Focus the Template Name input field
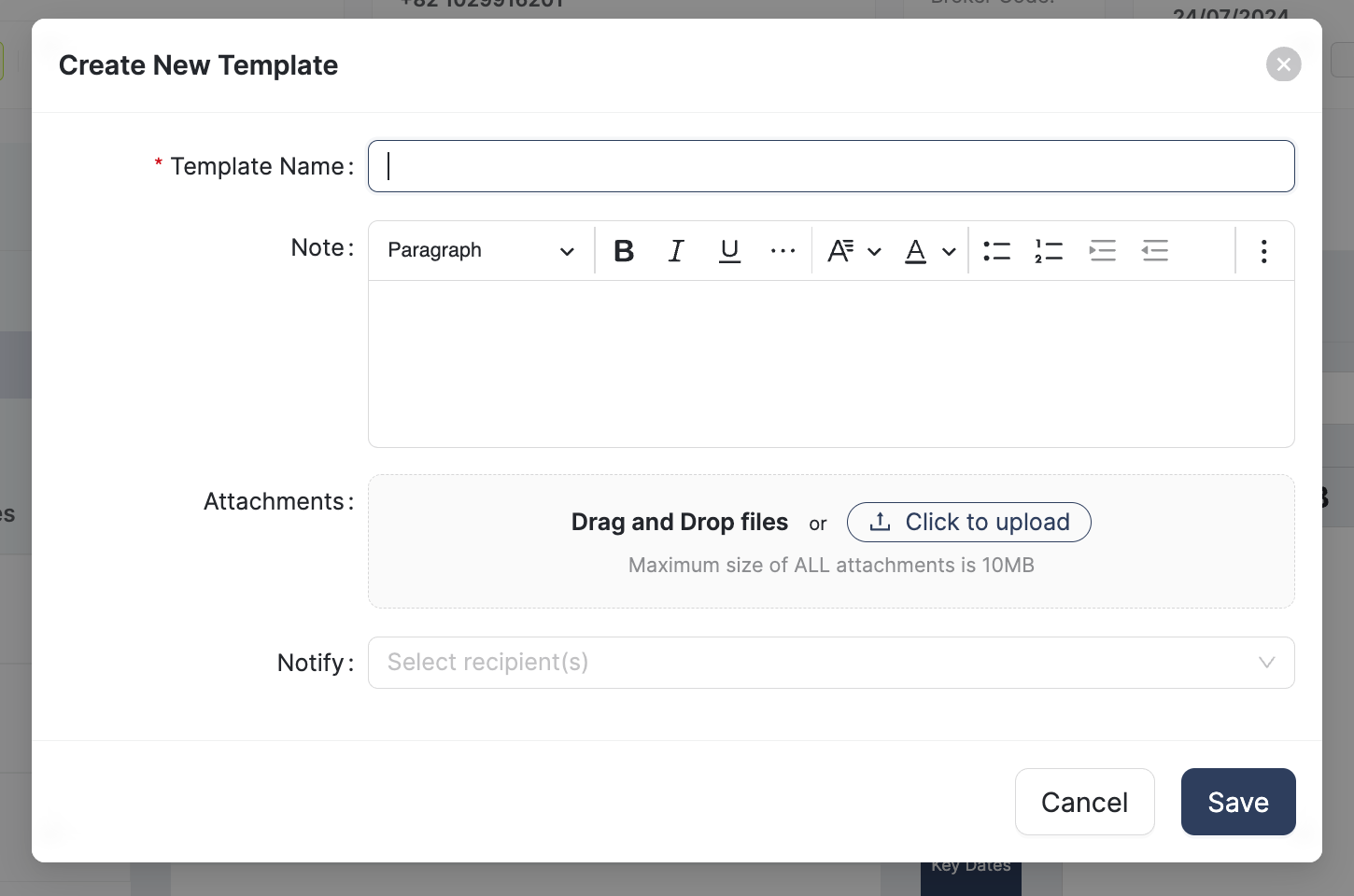Viewport: 1354px width, 896px height. pos(830,166)
